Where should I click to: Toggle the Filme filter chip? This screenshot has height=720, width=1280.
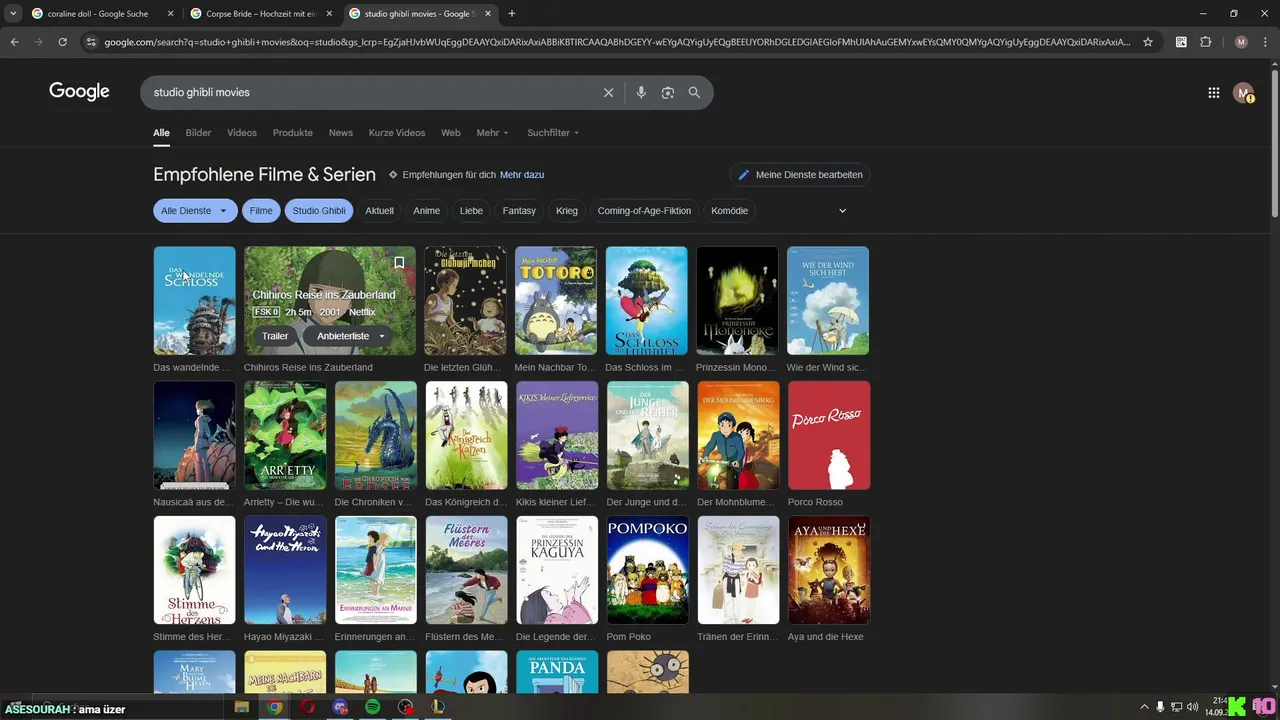(261, 211)
